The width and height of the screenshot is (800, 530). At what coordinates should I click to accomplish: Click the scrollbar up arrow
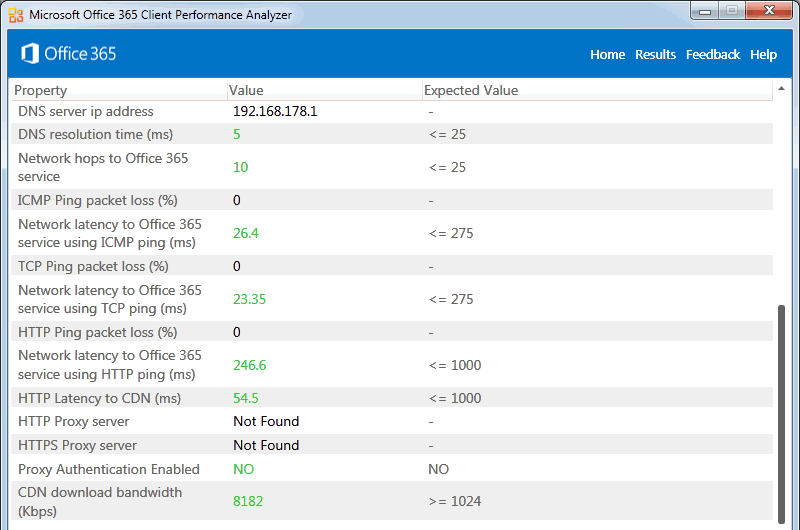click(781, 89)
